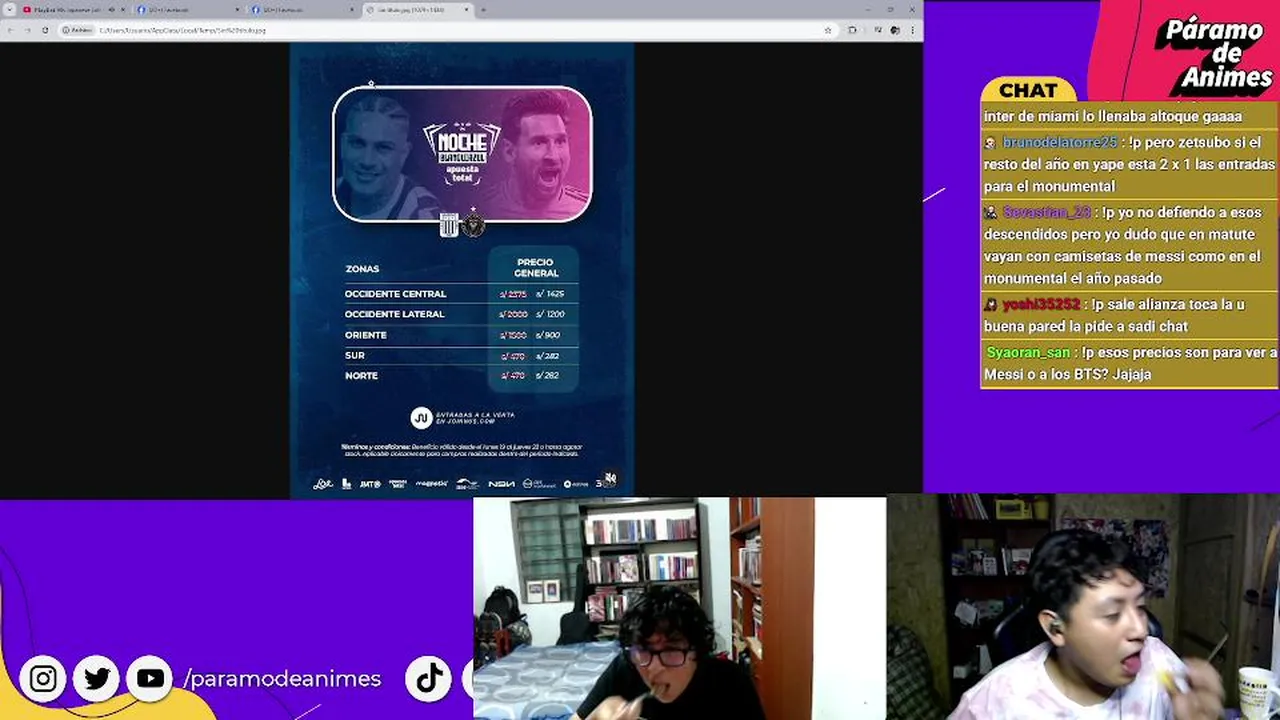Go forward in browser history
1280x720 pixels.
coord(27,30)
